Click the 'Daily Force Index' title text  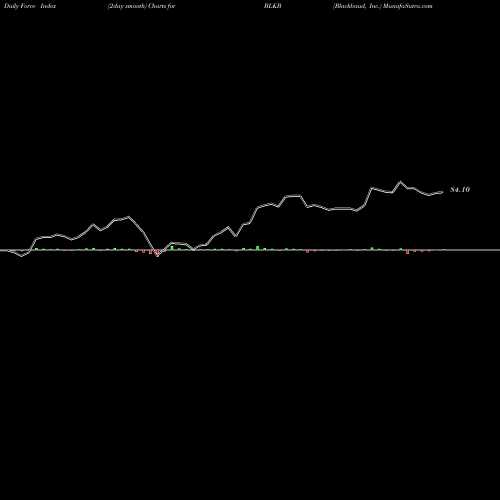pyautogui.click(x=30, y=6)
